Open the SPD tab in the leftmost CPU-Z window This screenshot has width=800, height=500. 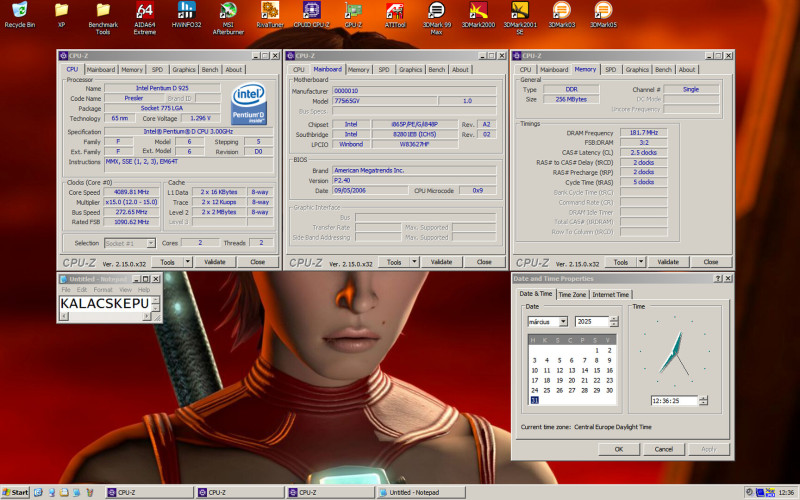click(x=157, y=70)
